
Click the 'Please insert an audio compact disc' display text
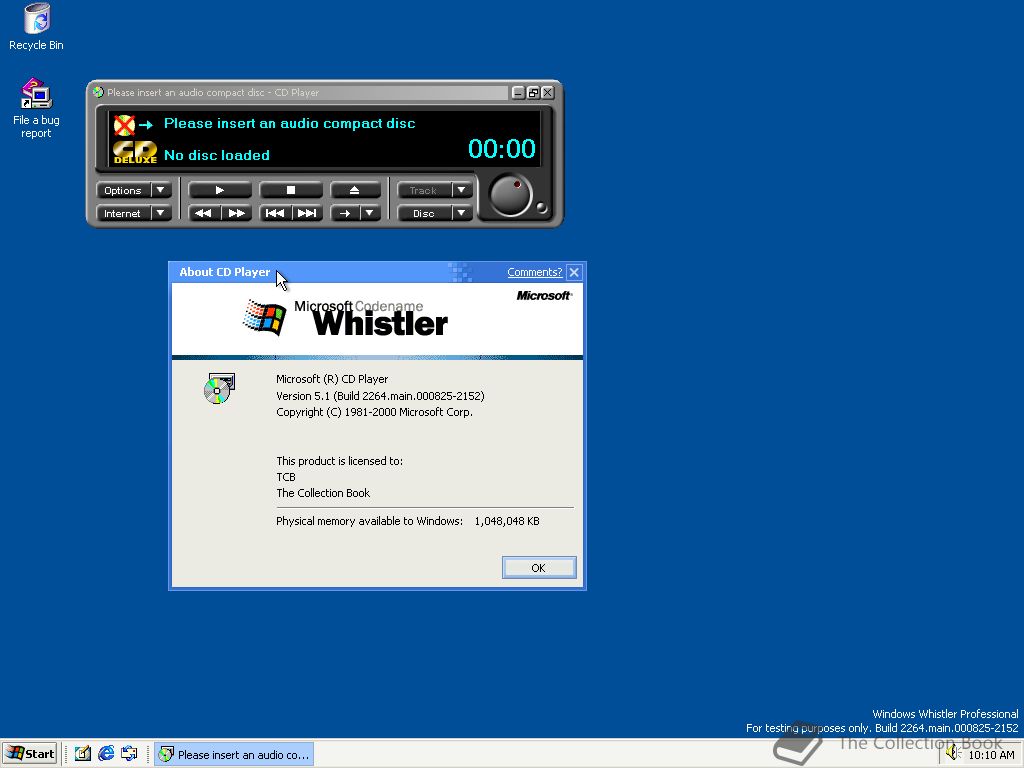(289, 123)
